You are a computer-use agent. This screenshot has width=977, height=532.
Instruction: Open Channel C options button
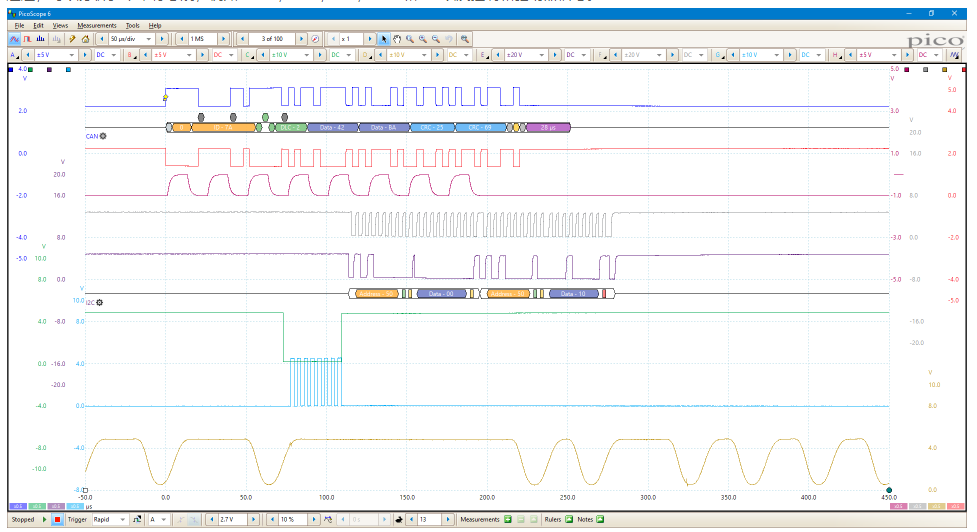tap(249, 55)
